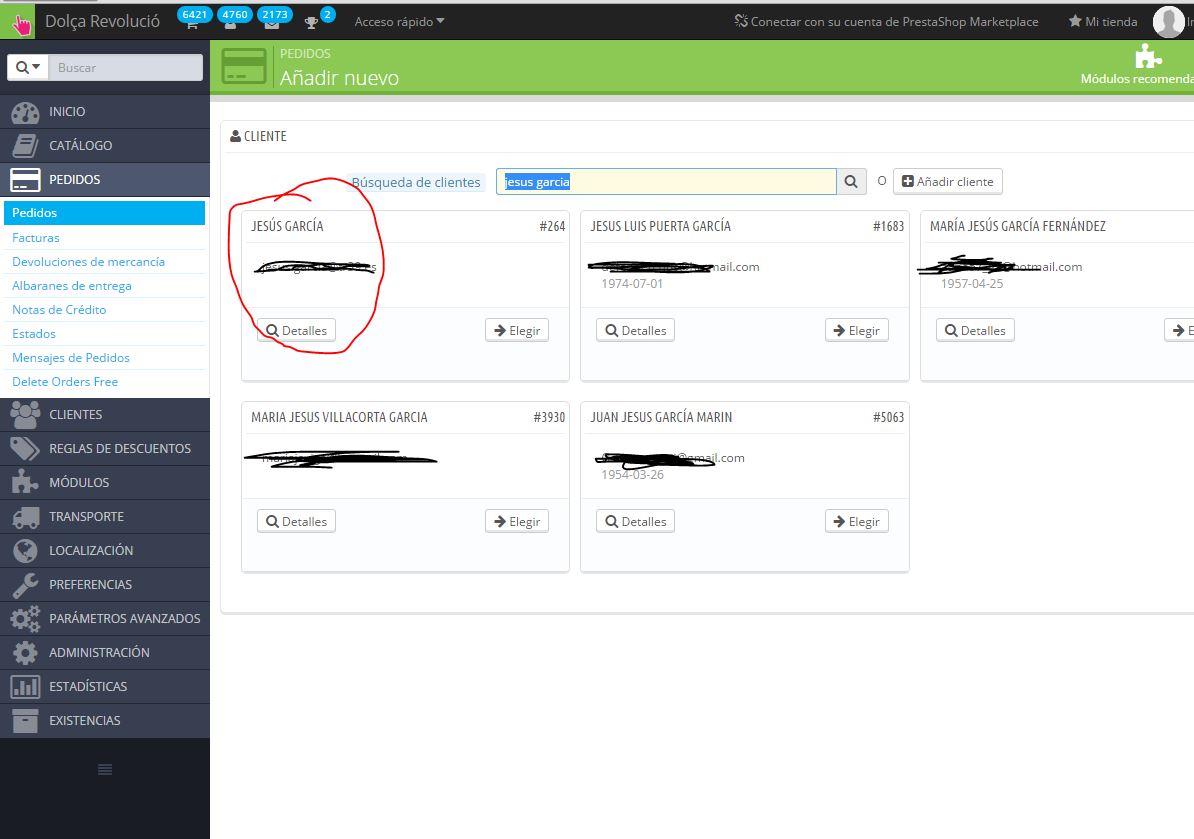
Task: Choose Elegir for Maria Jesus Villacorta Garcia
Action: coord(517,522)
